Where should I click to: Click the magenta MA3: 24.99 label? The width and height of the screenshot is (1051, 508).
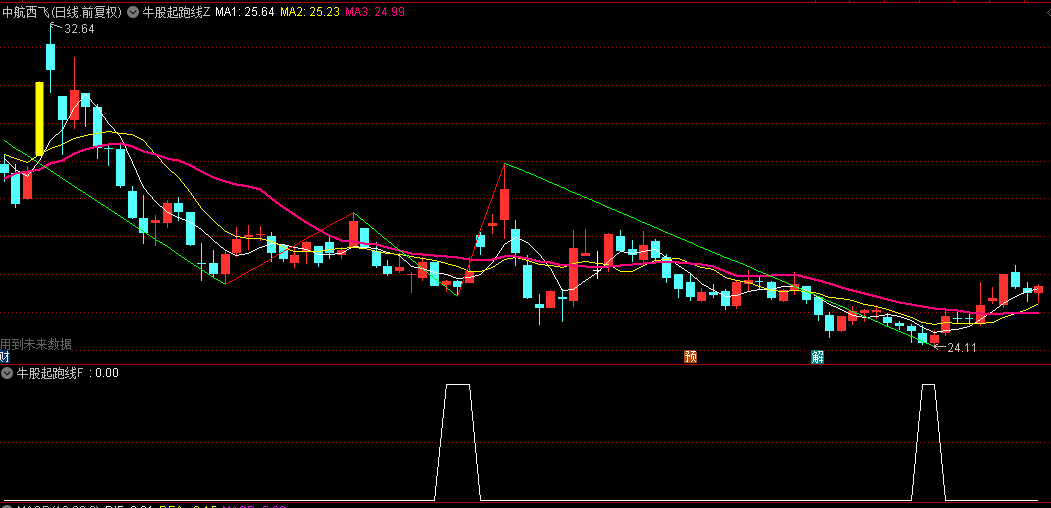pyautogui.click(x=375, y=11)
